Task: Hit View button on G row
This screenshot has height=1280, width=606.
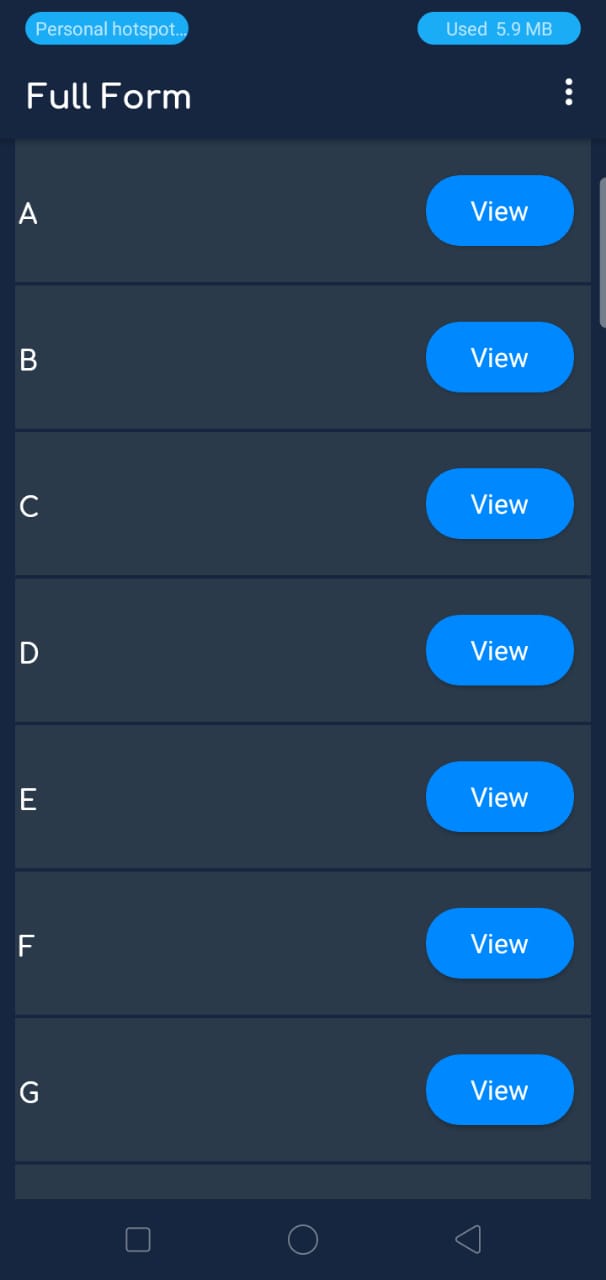Action: click(x=499, y=1090)
